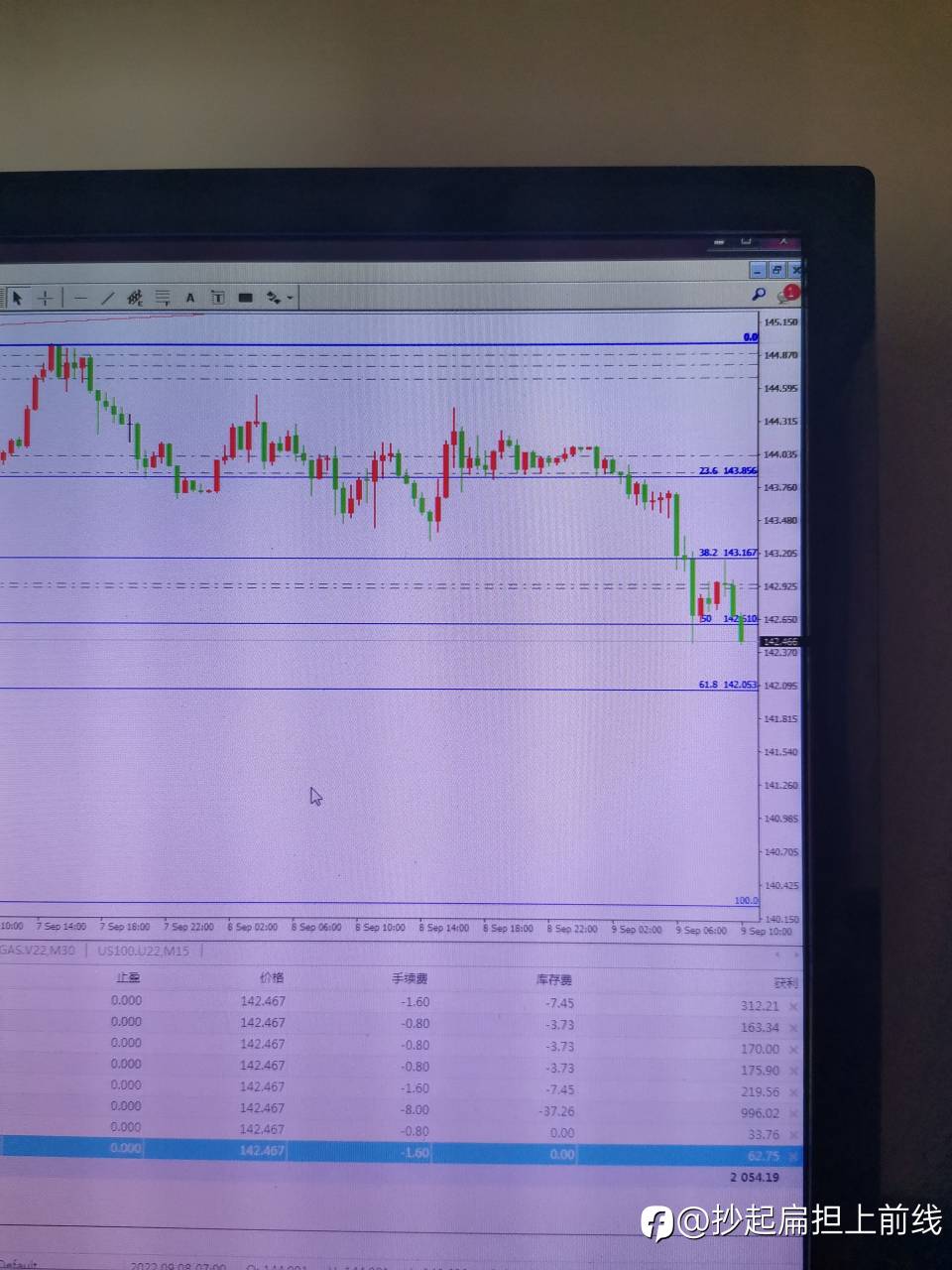Select the highlighted row's 142.467 price
The height and width of the screenshot is (1270, 952).
262,1150
